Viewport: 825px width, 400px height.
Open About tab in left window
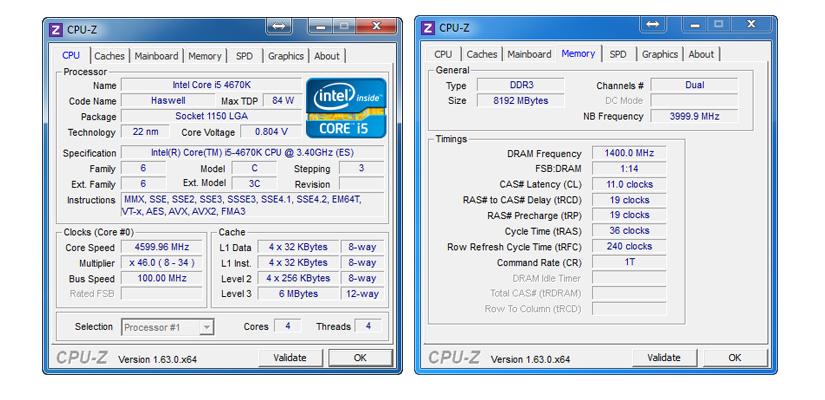[x=327, y=56]
